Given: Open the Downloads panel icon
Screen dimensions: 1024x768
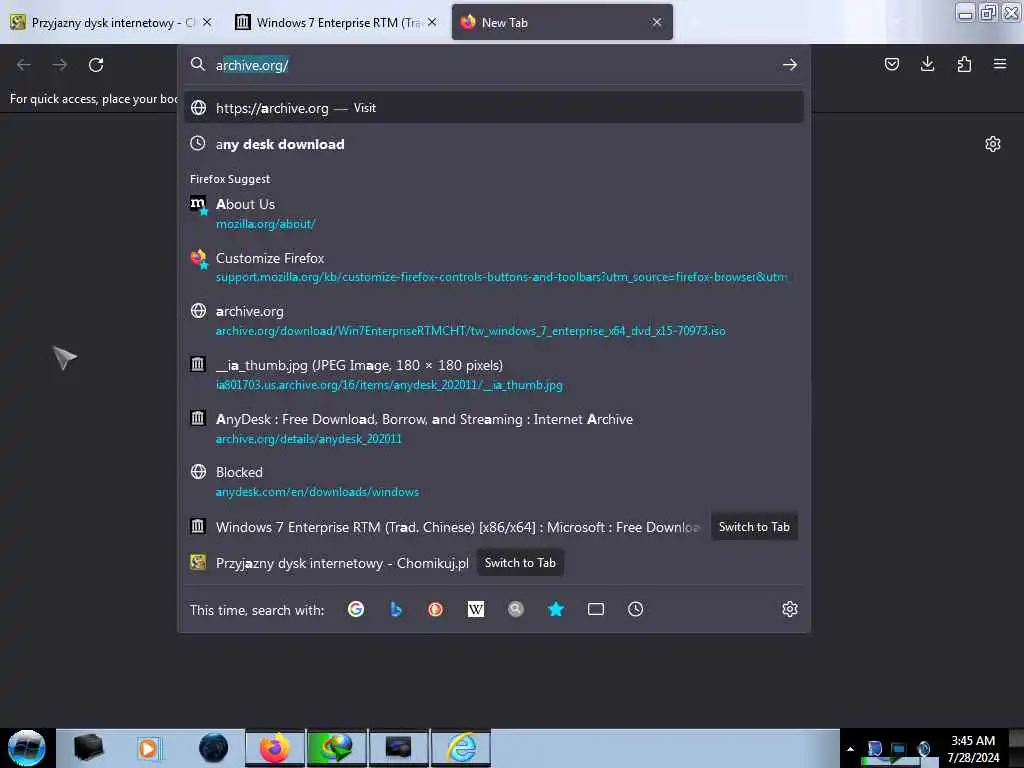Looking at the screenshot, I should pyautogui.click(x=927, y=64).
